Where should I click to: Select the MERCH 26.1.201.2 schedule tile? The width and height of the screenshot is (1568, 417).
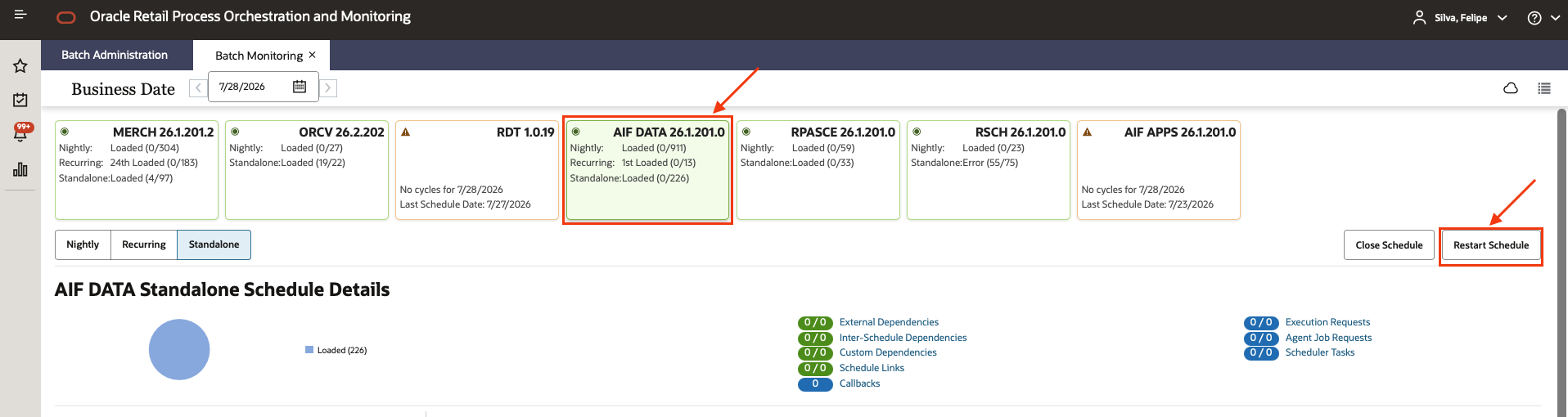coord(137,170)
